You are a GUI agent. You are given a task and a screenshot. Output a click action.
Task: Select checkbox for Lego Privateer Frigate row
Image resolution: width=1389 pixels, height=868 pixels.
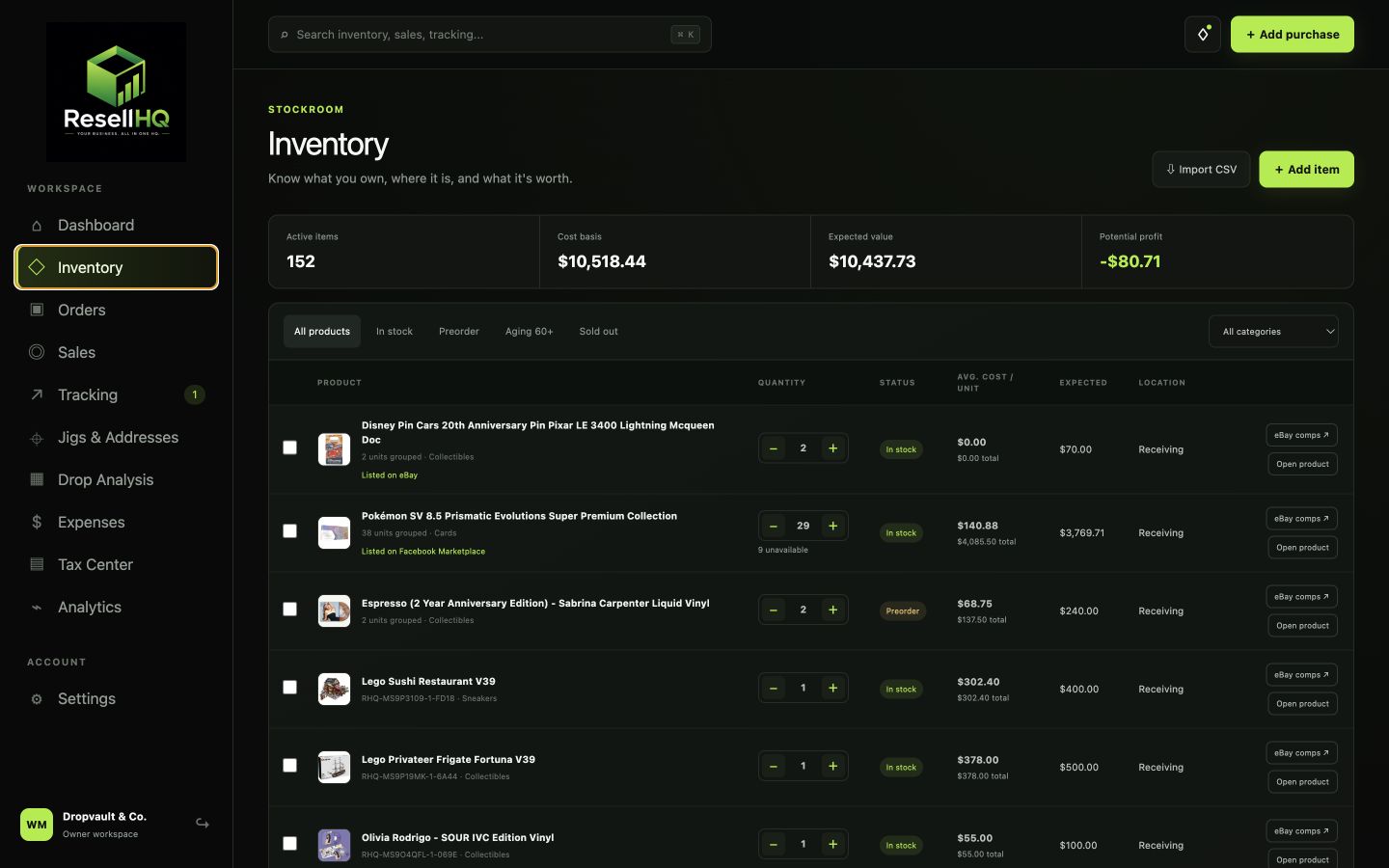pyautogui.click(x=289, y=766)
